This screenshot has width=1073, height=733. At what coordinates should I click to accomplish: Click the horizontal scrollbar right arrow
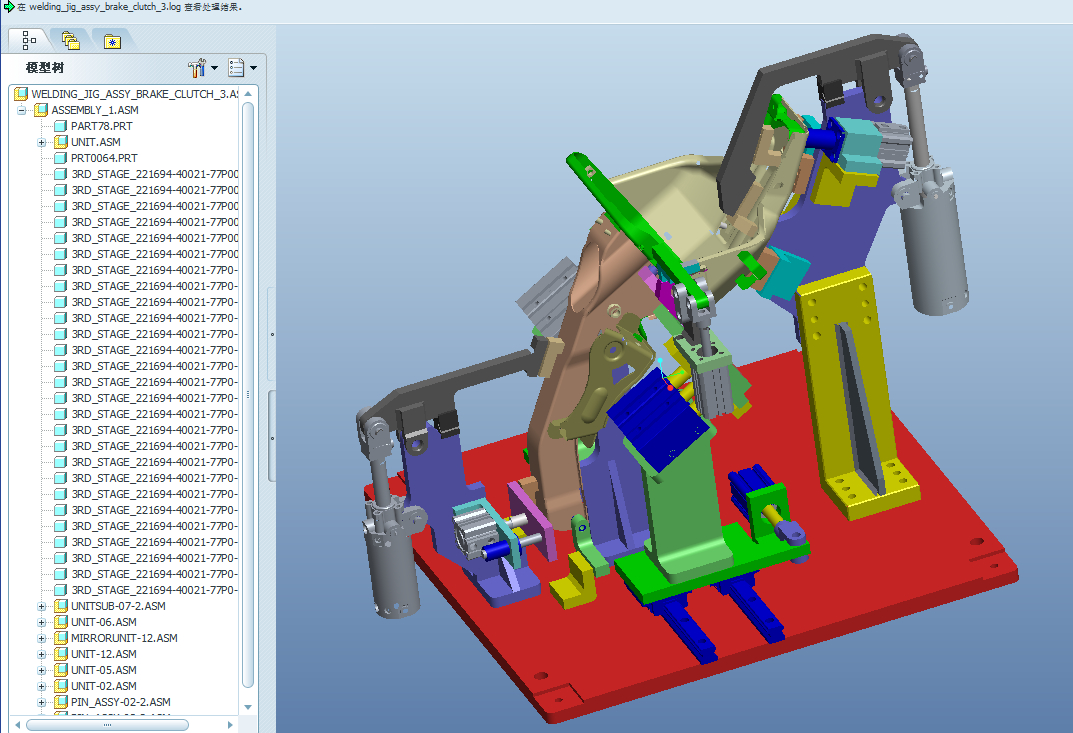click(230, 724)
